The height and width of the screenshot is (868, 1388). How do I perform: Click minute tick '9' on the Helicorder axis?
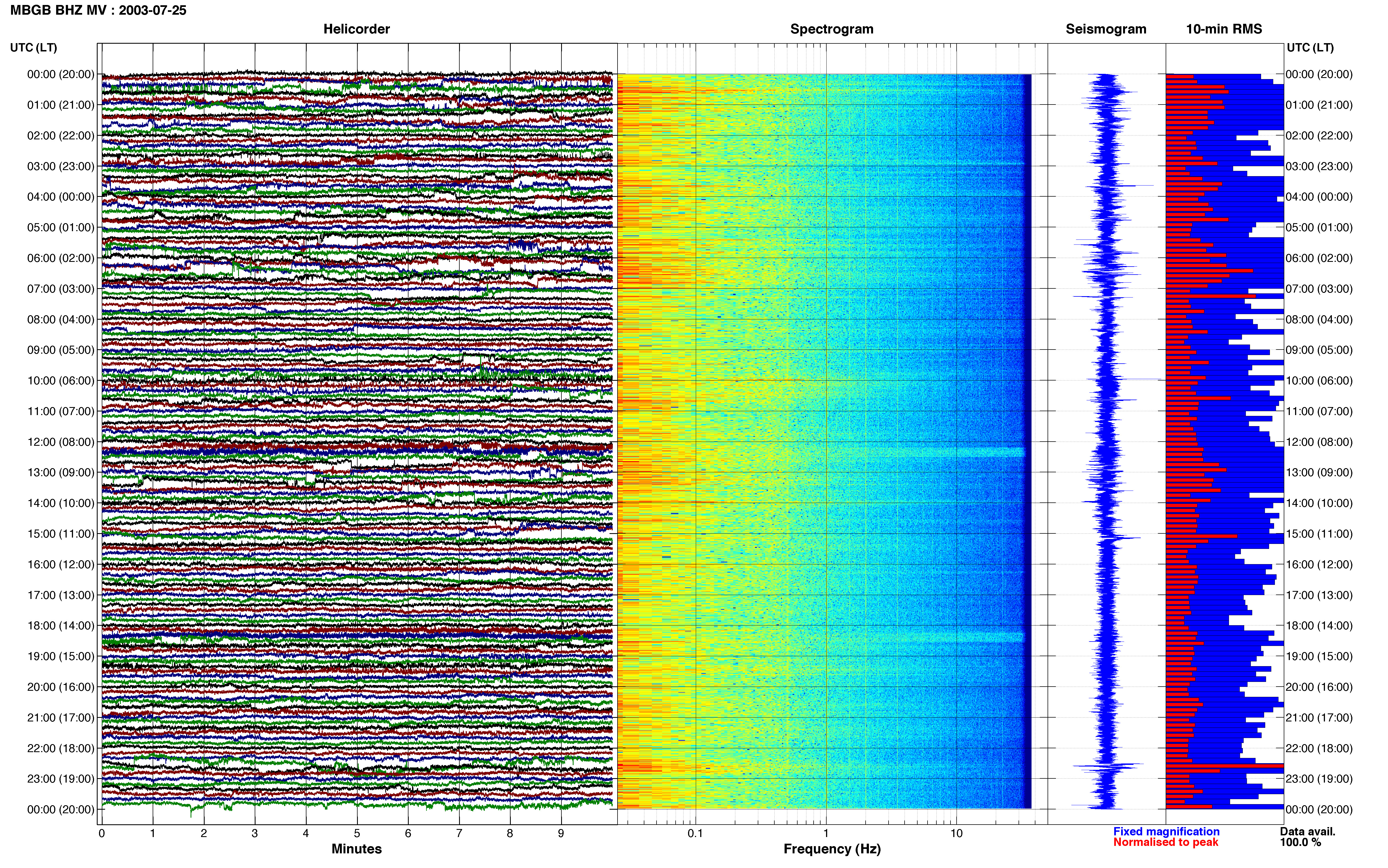coord(561,833)
